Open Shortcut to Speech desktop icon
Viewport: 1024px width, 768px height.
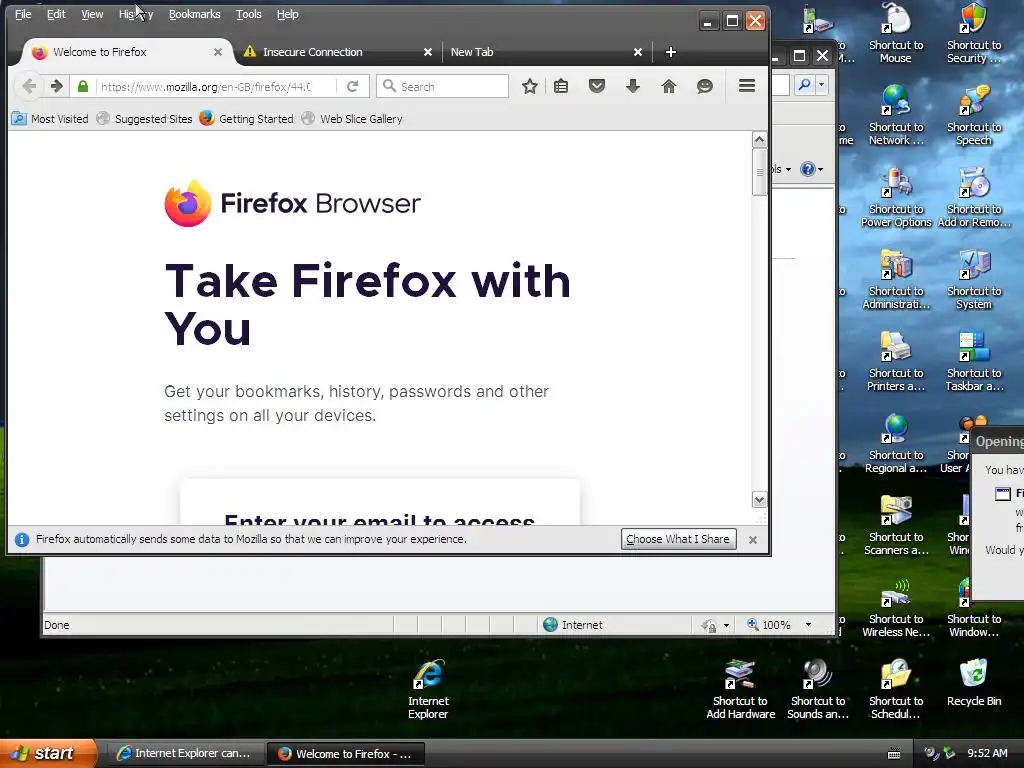click(x=974, y=115)
